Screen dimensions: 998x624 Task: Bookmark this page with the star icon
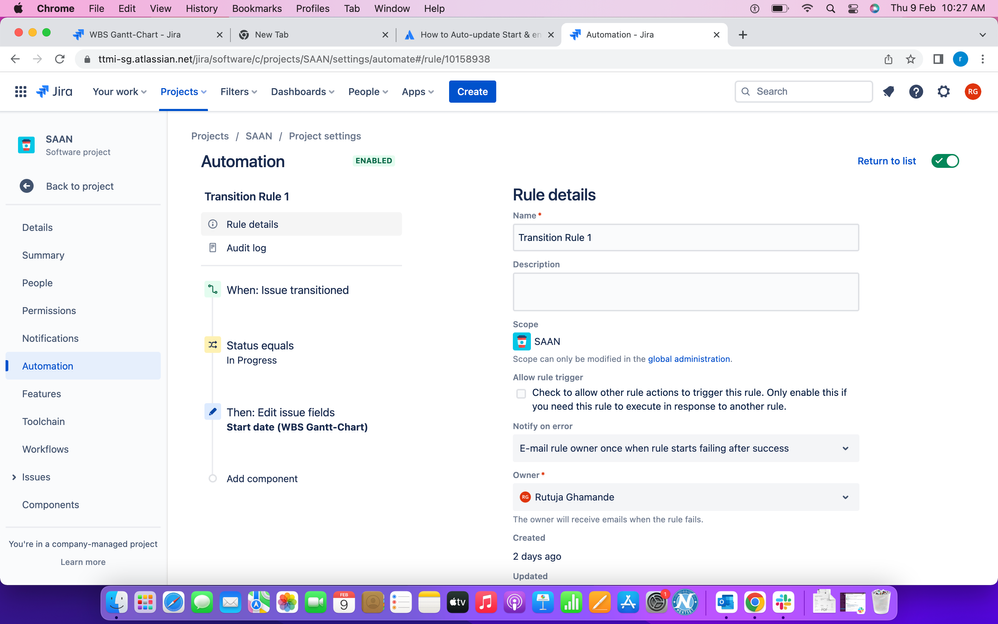(910, 59)
